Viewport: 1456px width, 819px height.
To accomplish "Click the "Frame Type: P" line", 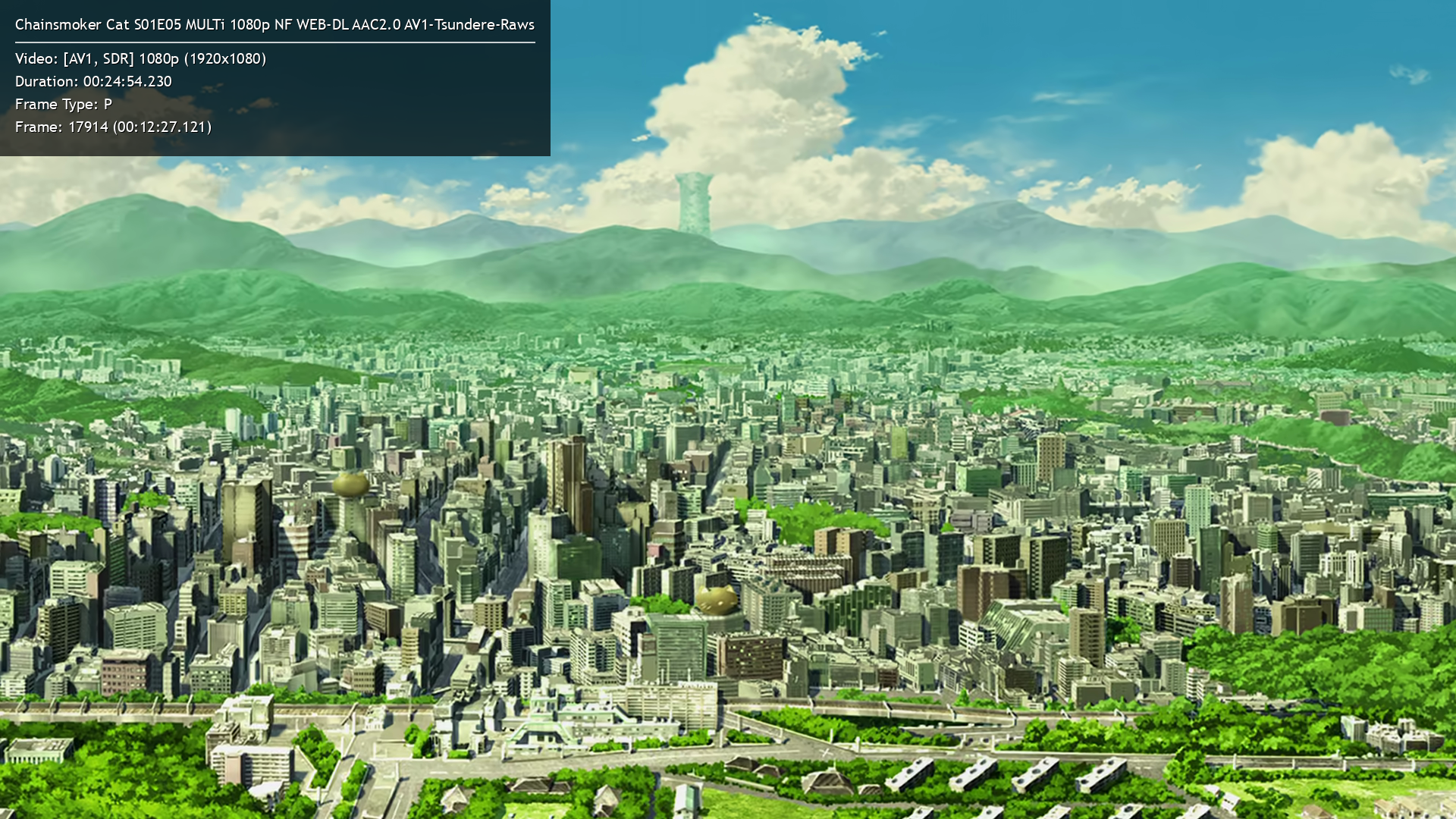I will (x=64, y=104).
